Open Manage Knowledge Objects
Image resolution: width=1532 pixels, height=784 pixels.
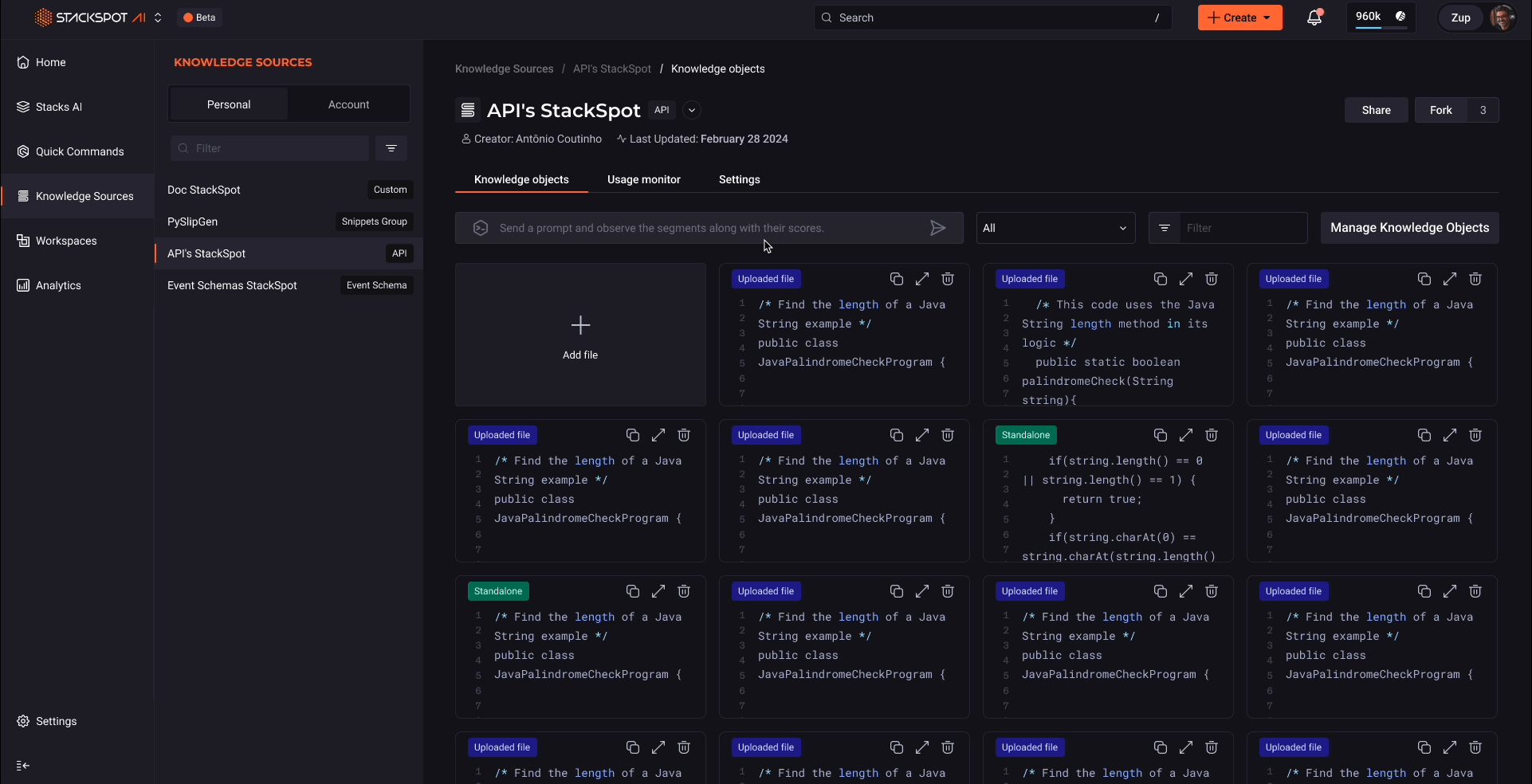click(1408, 228)
